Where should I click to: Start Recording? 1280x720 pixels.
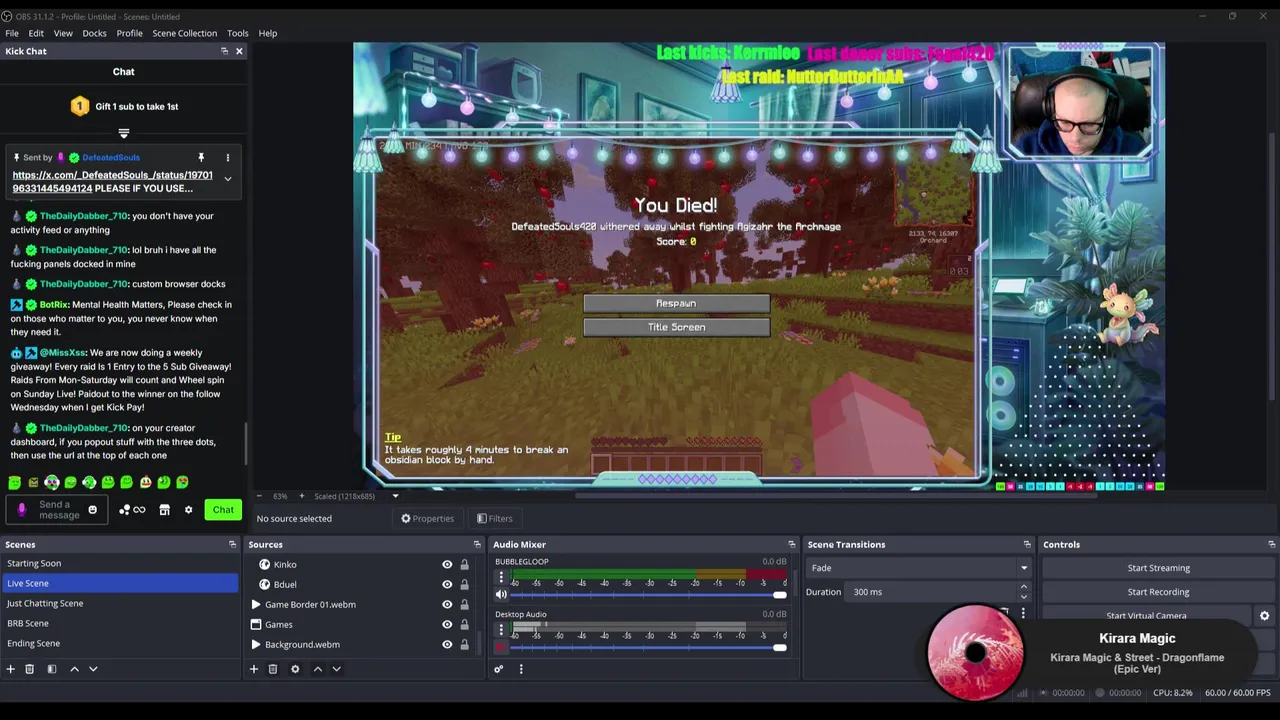pyautogui.click(x=1158, y=592)
